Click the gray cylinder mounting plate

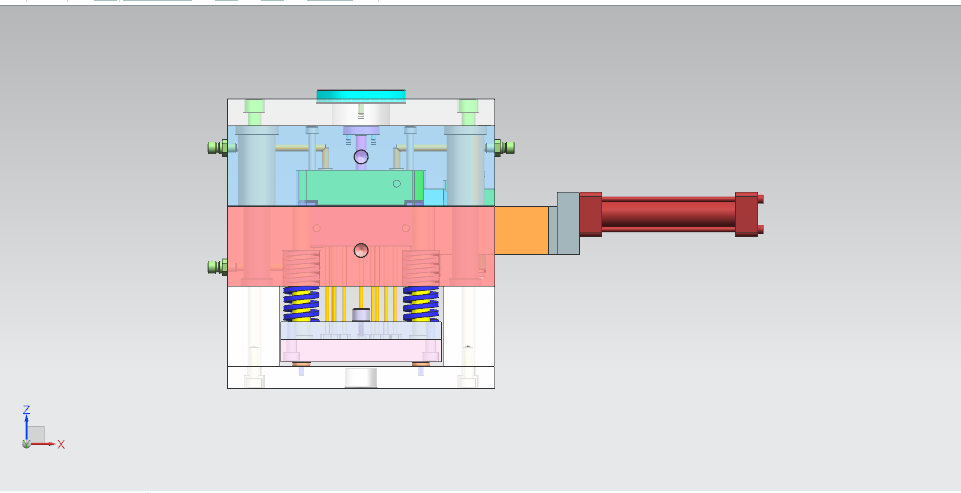click(x=568, y=223)
